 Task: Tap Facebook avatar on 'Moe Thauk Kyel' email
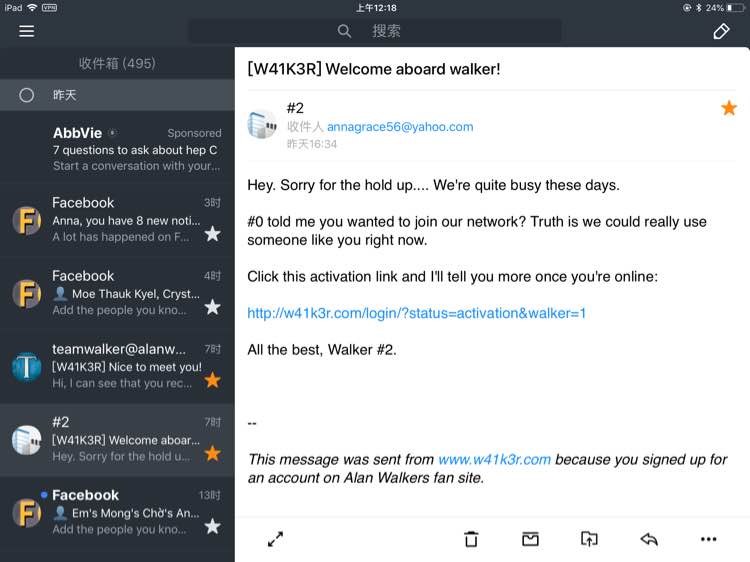pyautogui.click(x=27, y=294)
